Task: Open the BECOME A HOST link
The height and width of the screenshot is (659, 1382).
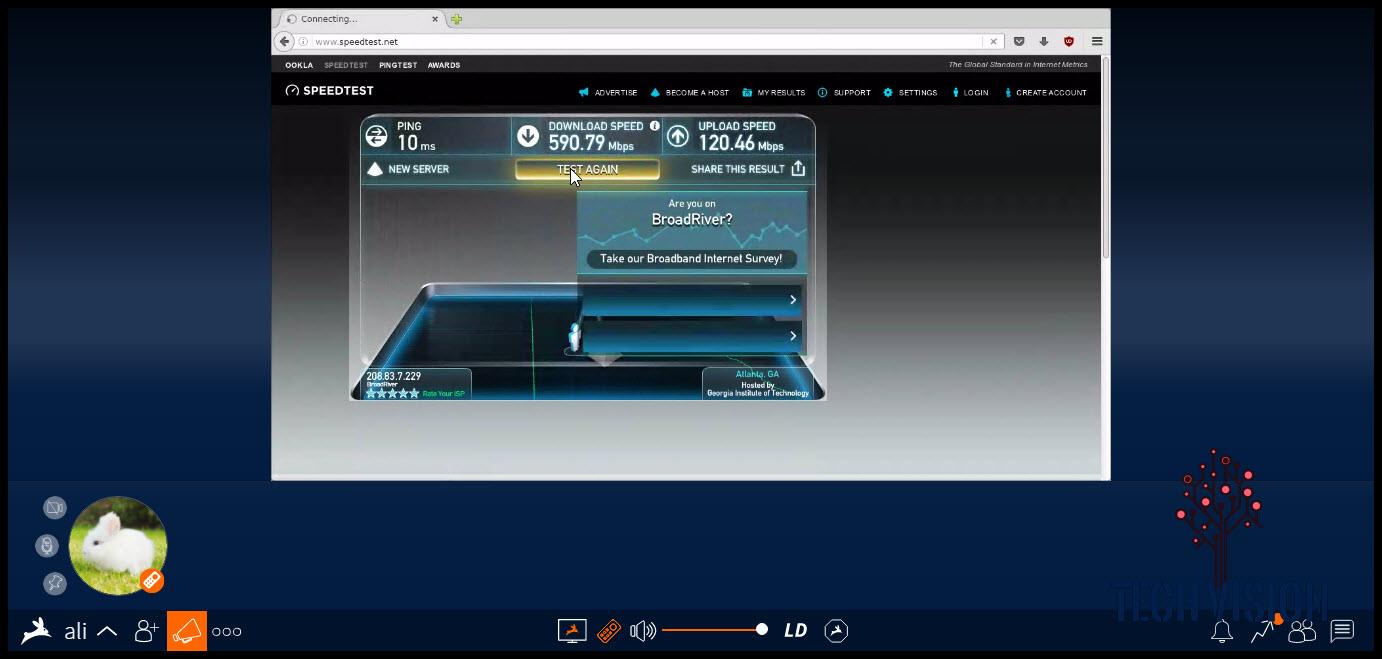Action: point(690,92)
